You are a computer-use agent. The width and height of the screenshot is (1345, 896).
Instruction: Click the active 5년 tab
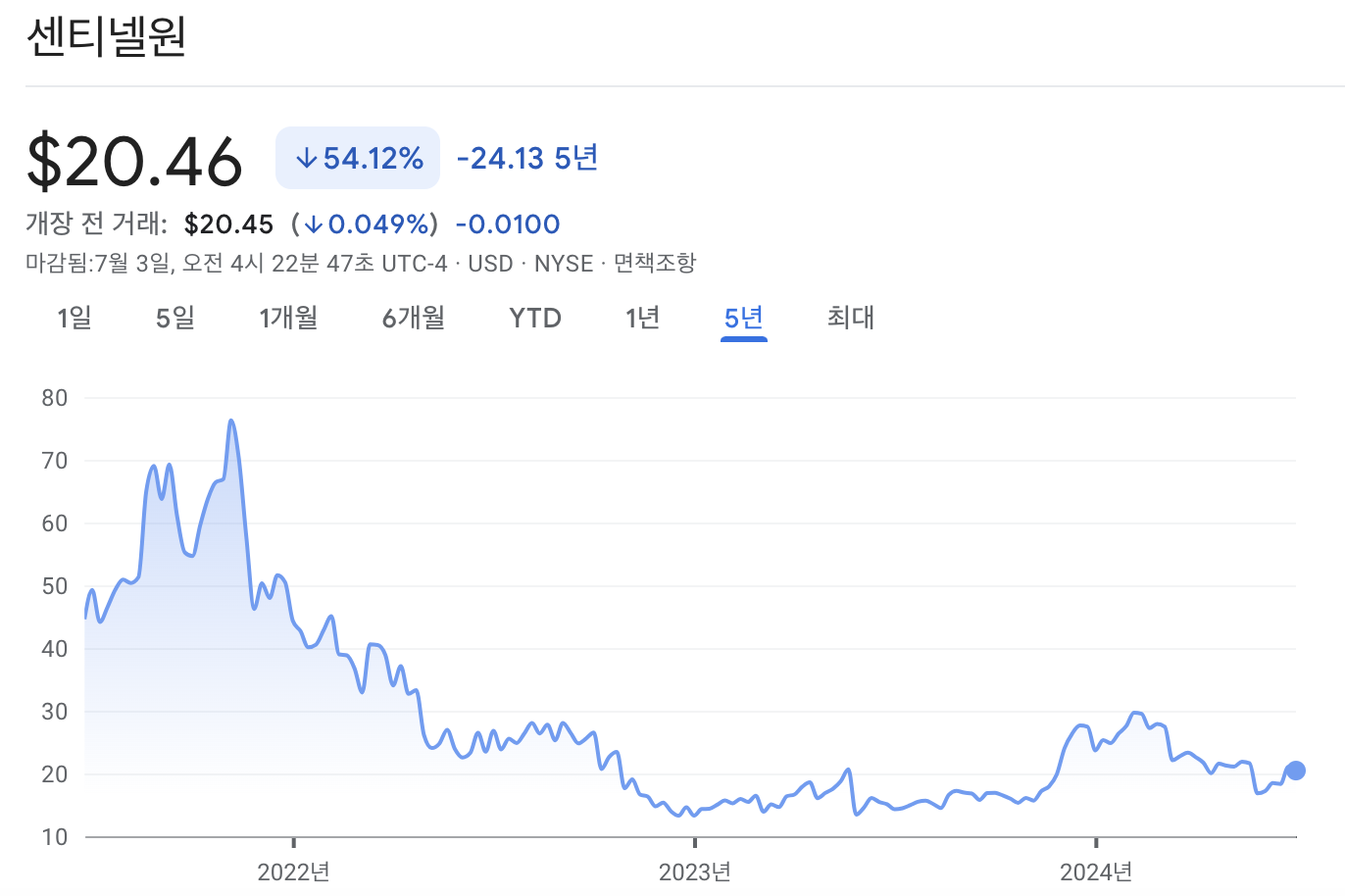(743, 318)
